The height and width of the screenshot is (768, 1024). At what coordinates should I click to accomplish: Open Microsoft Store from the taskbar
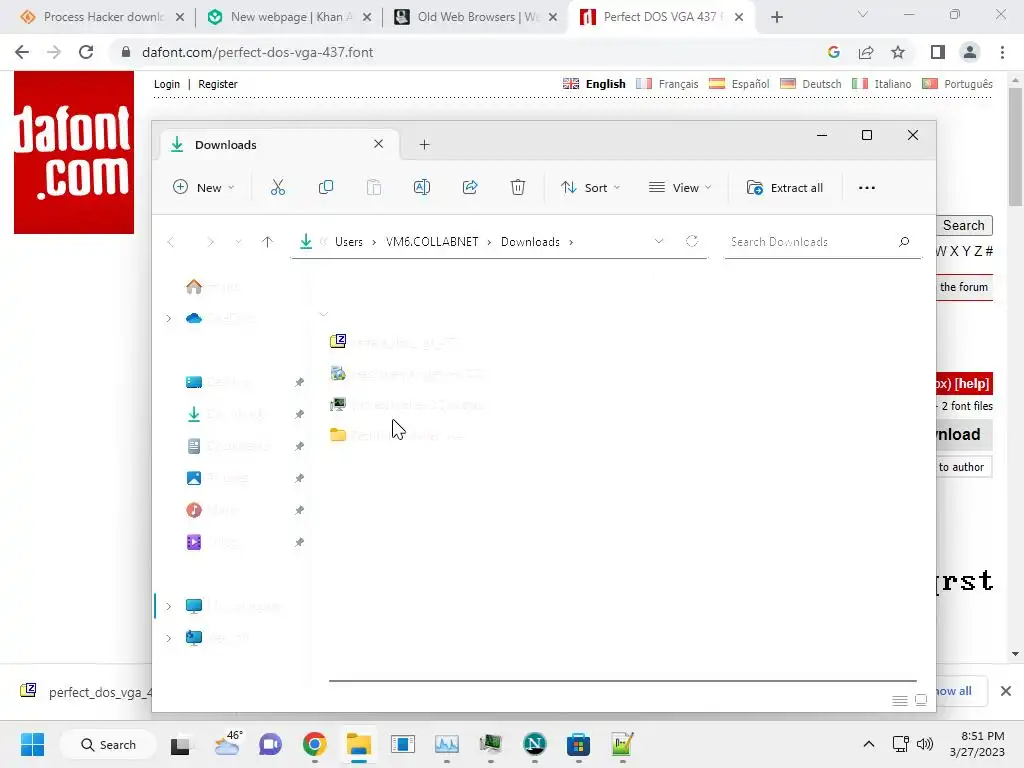(578, 744)
